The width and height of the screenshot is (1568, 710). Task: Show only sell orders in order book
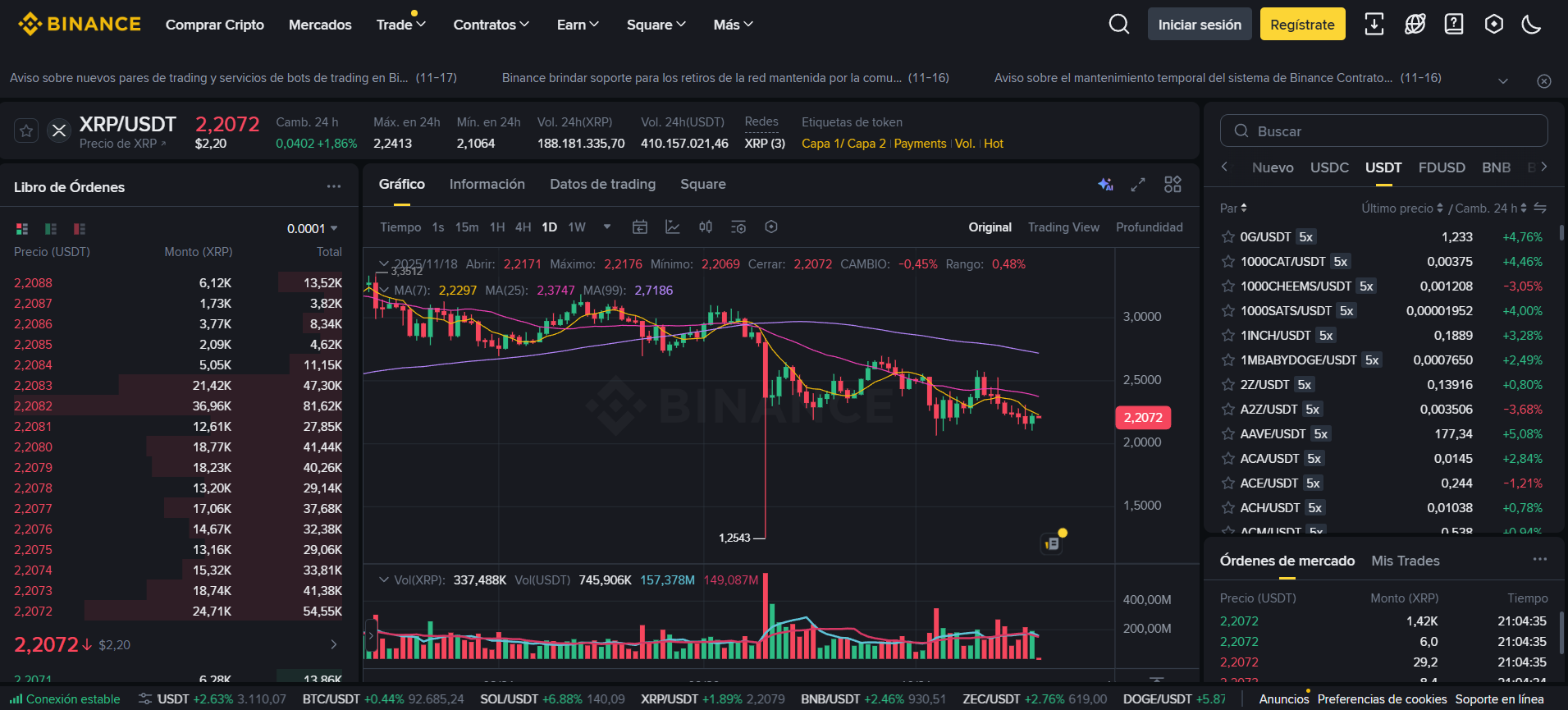click(80, 229)
